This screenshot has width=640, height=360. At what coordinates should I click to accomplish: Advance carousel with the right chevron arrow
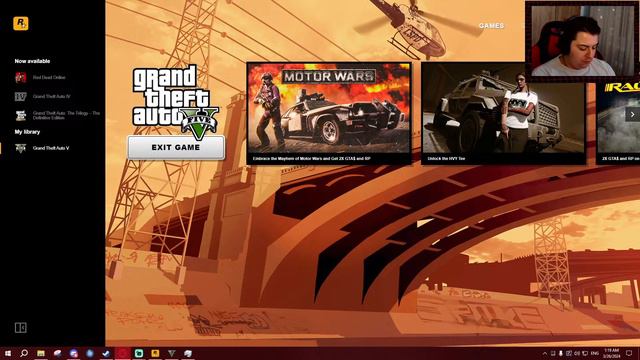pyautogui.click(x=632, y=115)
